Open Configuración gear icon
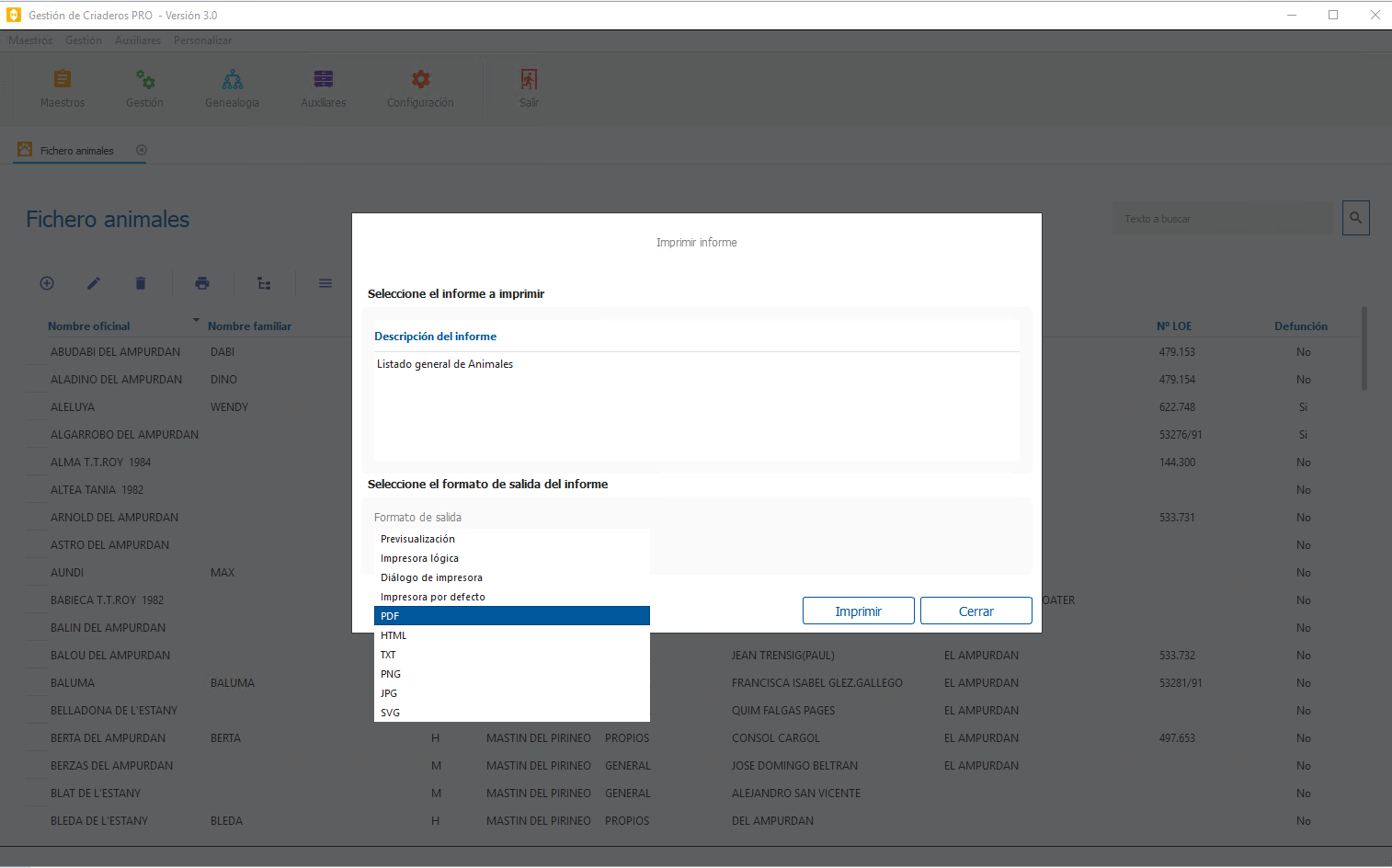Screen dimensions: 1392x868 coord(420,80)
